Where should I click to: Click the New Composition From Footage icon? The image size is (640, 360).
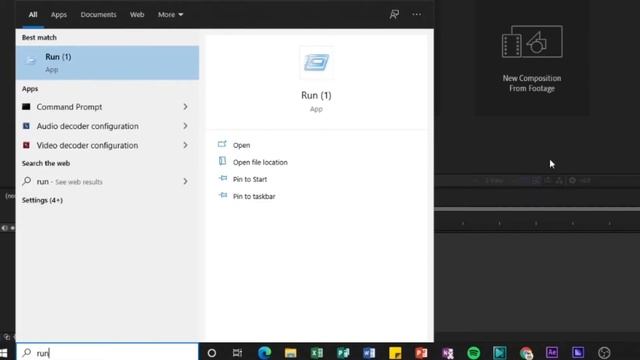pyautogui.click(x=532, y=42)
